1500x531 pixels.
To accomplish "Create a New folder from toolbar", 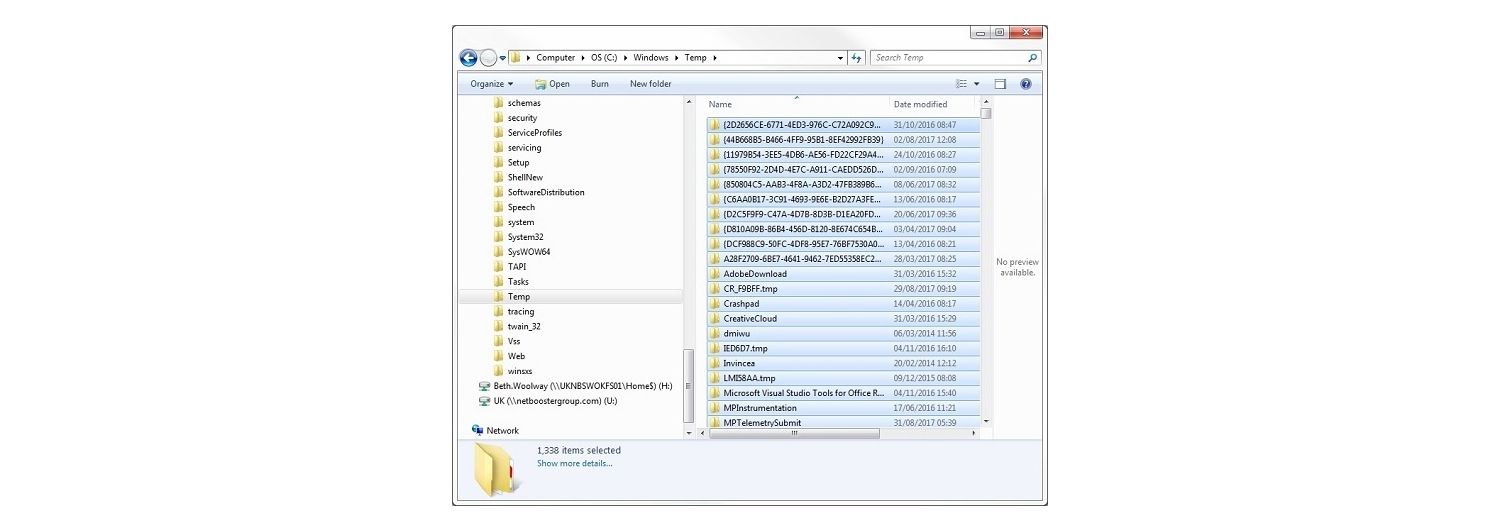I will [650, 84].
